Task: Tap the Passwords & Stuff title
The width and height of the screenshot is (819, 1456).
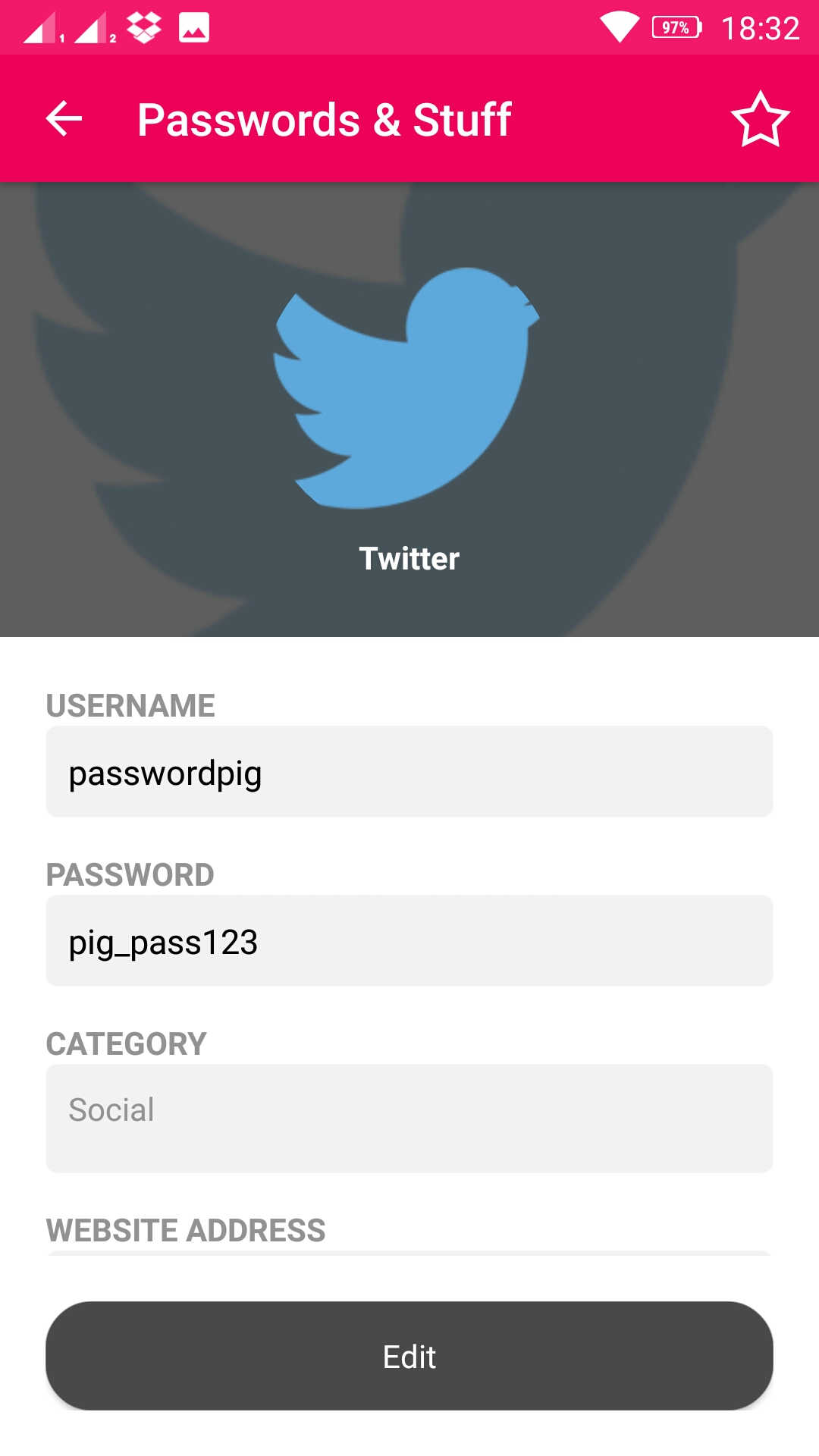Action: click(325, 120)
